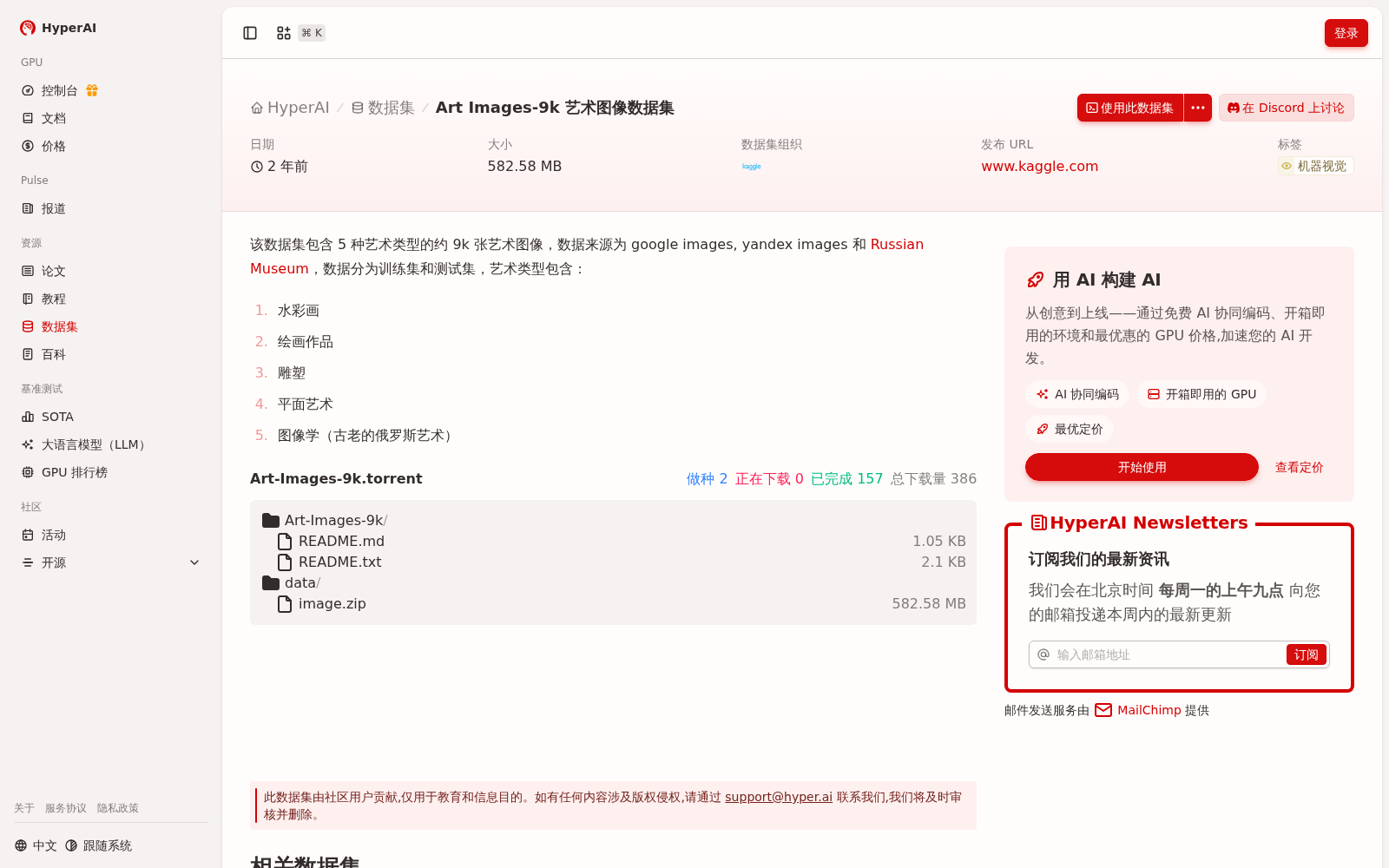Viewport: 1389px width, 868px height.
Task: Click the 登录 login button
Action: [1346, 33]
